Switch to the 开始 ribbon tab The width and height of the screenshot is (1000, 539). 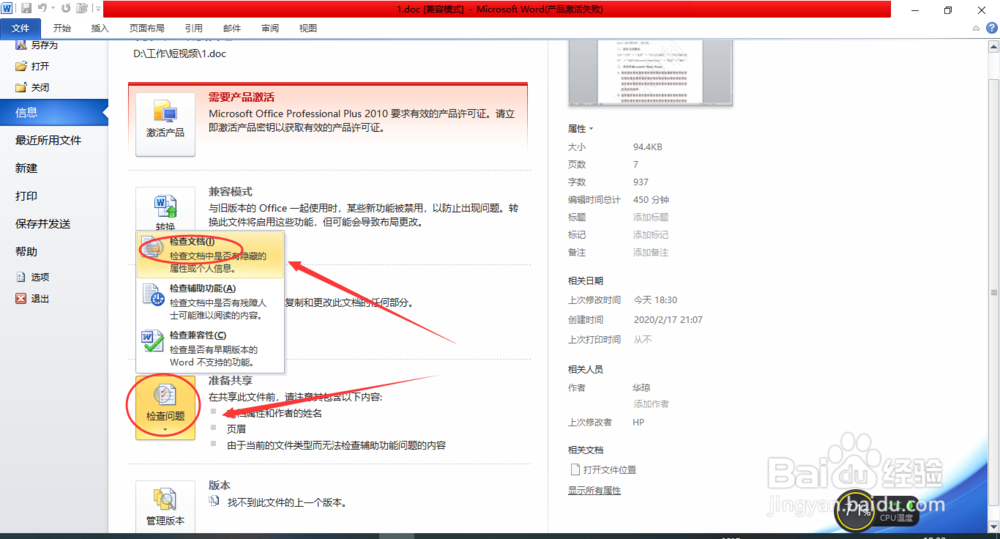tap(62, 28)
